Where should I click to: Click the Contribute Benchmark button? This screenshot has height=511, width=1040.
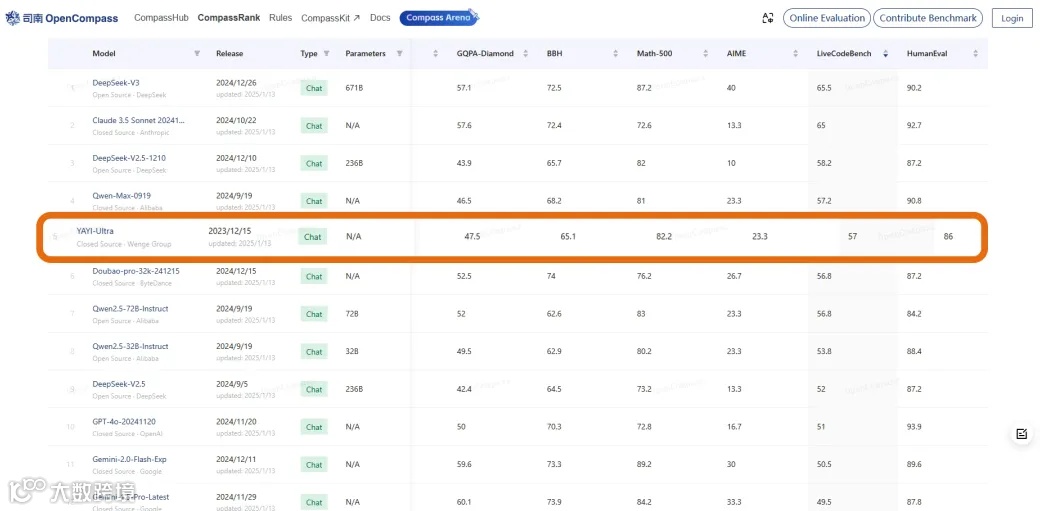coord(928,19)
